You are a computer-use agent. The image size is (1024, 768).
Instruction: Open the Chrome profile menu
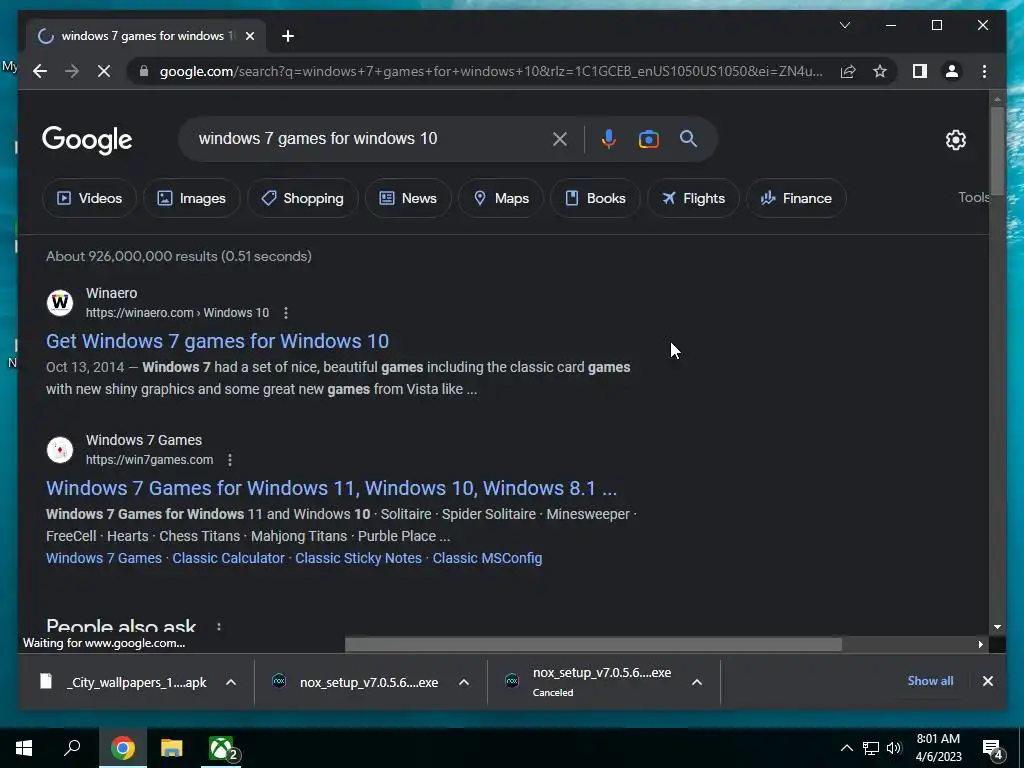coord(952,71)
